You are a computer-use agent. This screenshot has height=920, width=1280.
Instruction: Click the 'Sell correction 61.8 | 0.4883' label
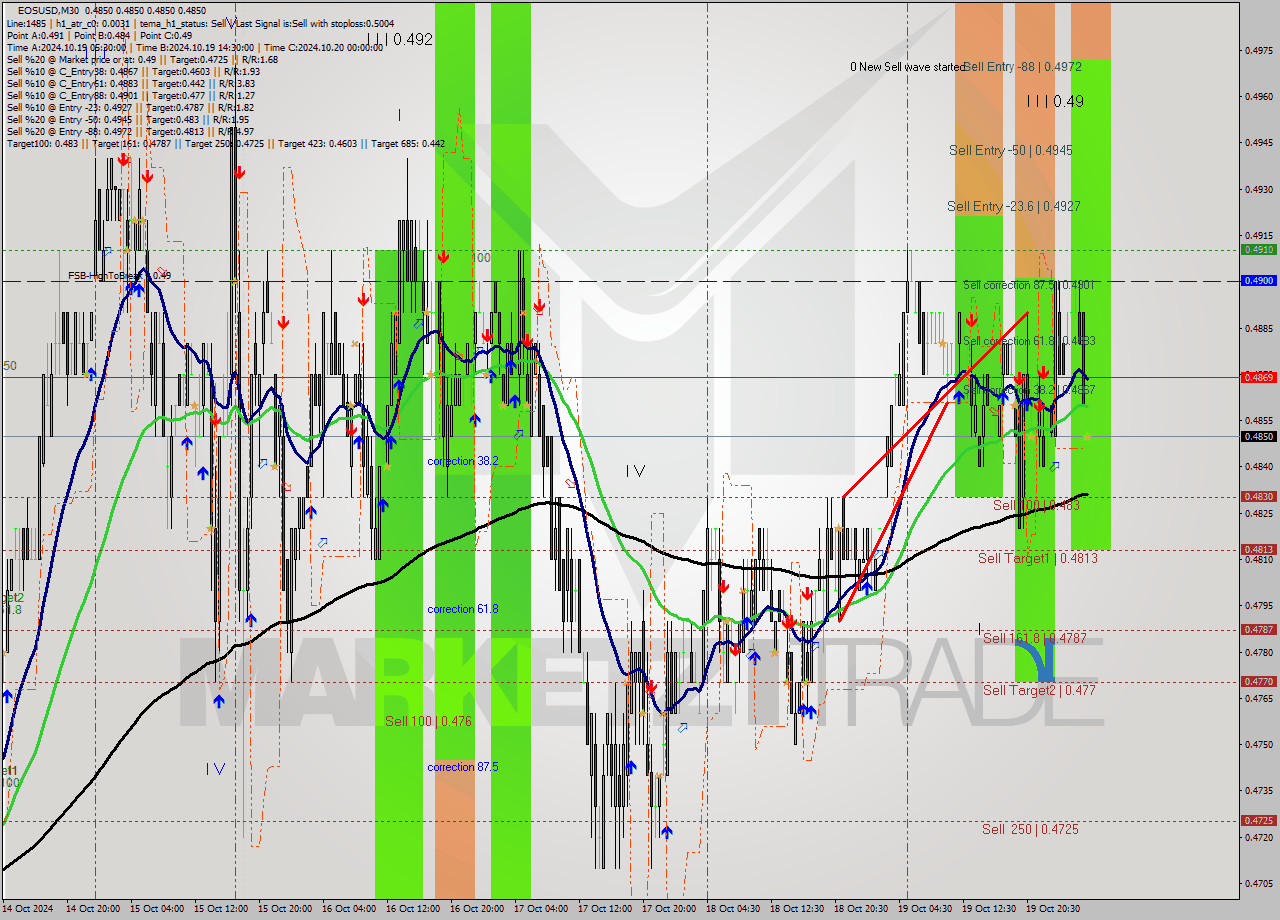pyautogui.click(x=1029, y=341)
